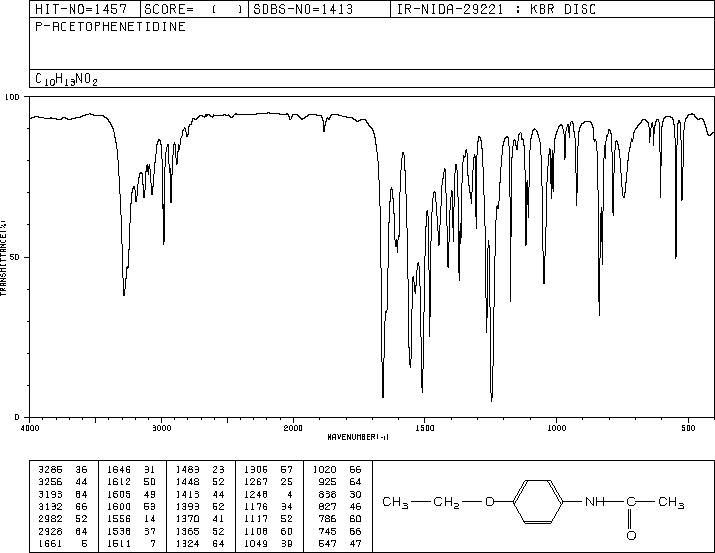Click the 838 peak table entry
This screenshot has height=553, width=715.
click(x=338, y=494)
